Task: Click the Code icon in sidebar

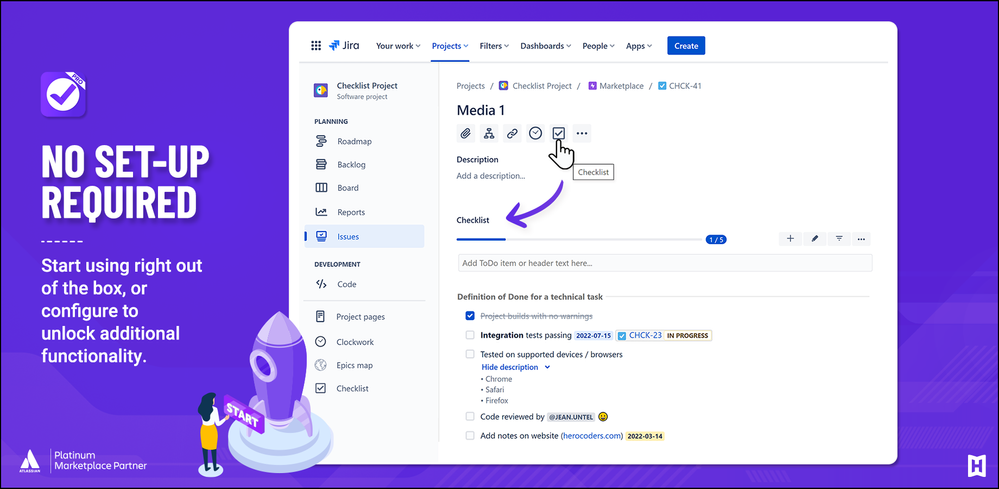Action: pos(322,284)
